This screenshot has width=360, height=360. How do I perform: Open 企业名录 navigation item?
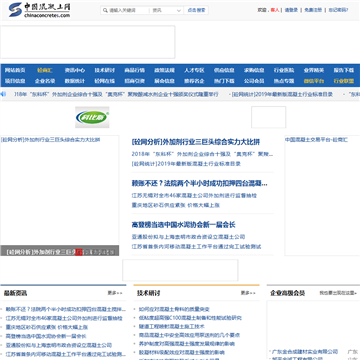45,81
